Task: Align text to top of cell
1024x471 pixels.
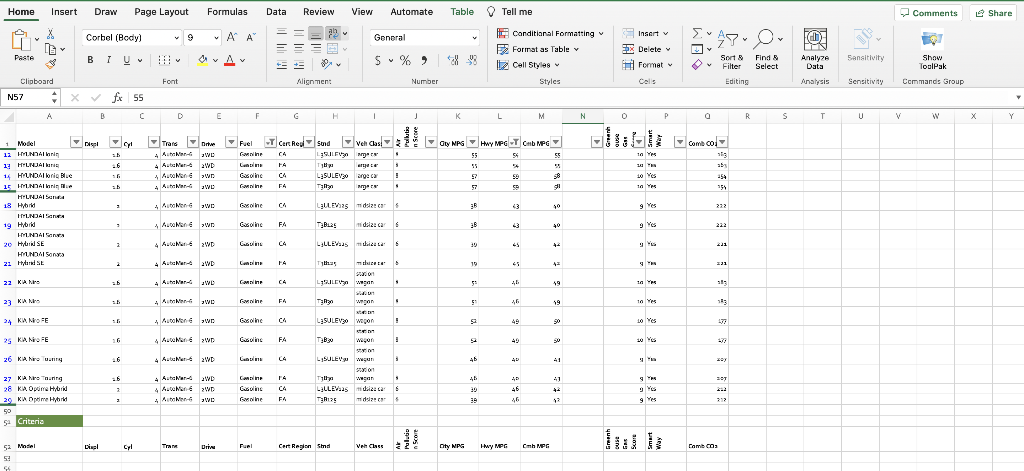Action: point(281,33)
